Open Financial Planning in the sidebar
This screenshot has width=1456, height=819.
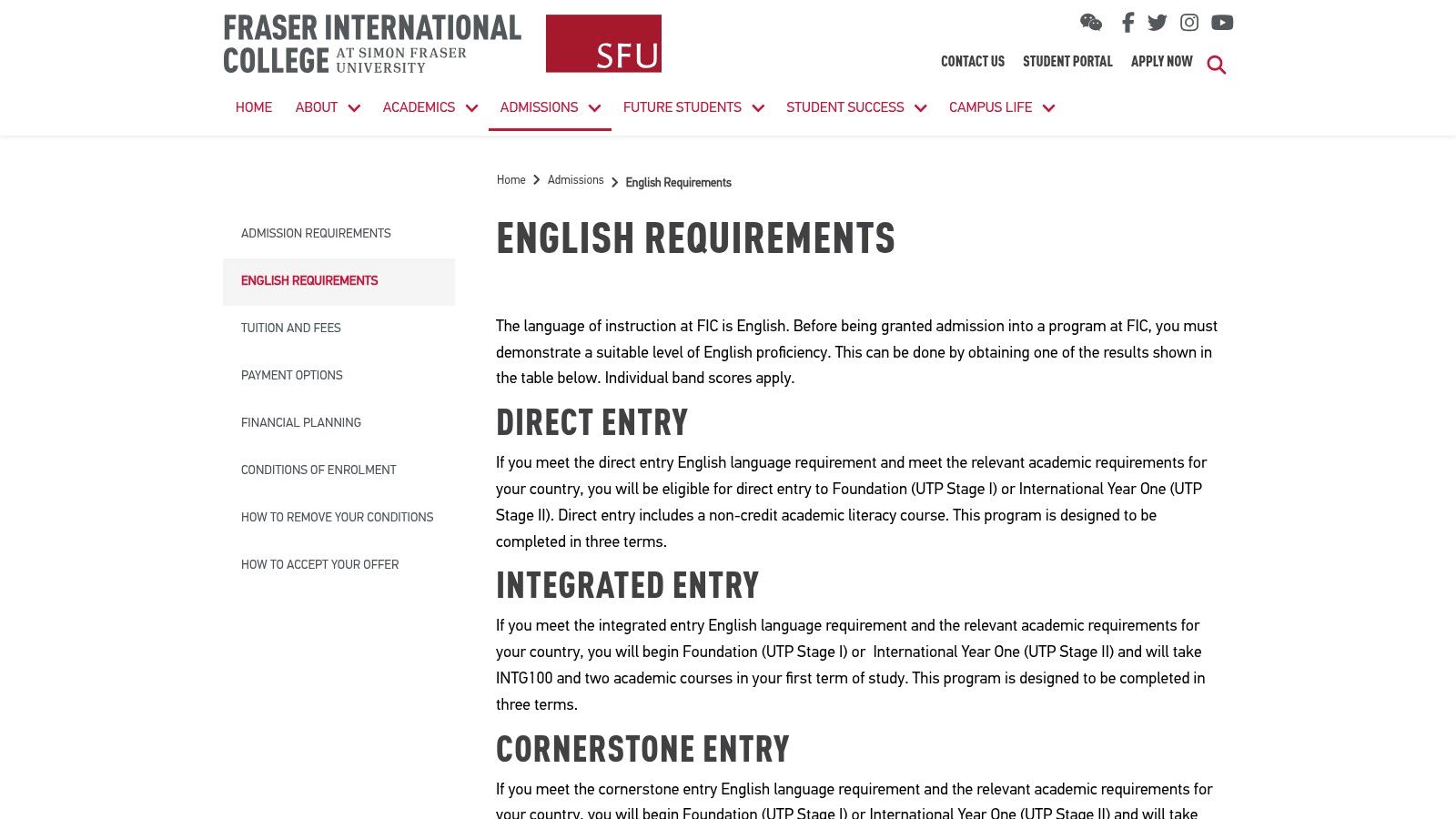tap(339, 423)
